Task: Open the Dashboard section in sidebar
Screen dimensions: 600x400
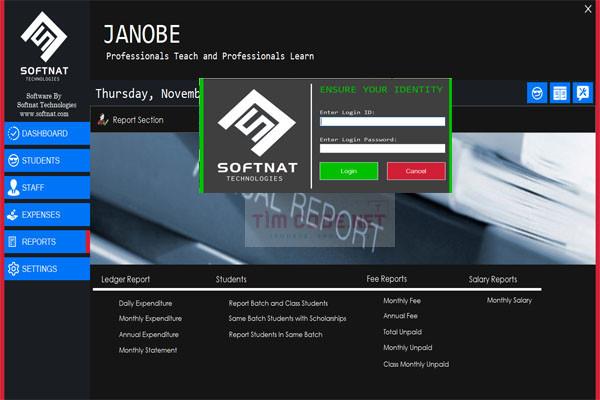Action: (47, 133)
